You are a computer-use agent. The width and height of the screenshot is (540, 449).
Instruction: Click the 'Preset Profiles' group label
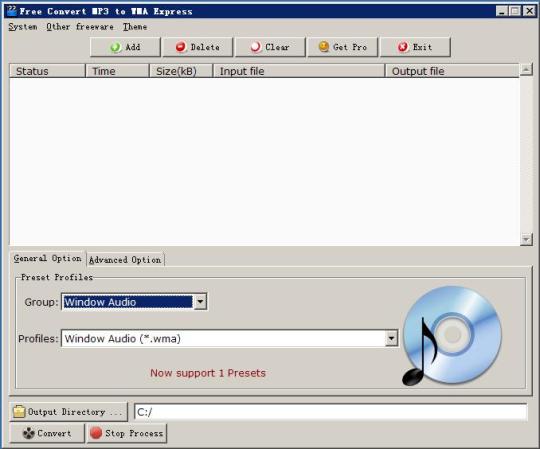[x=57, y=277]
